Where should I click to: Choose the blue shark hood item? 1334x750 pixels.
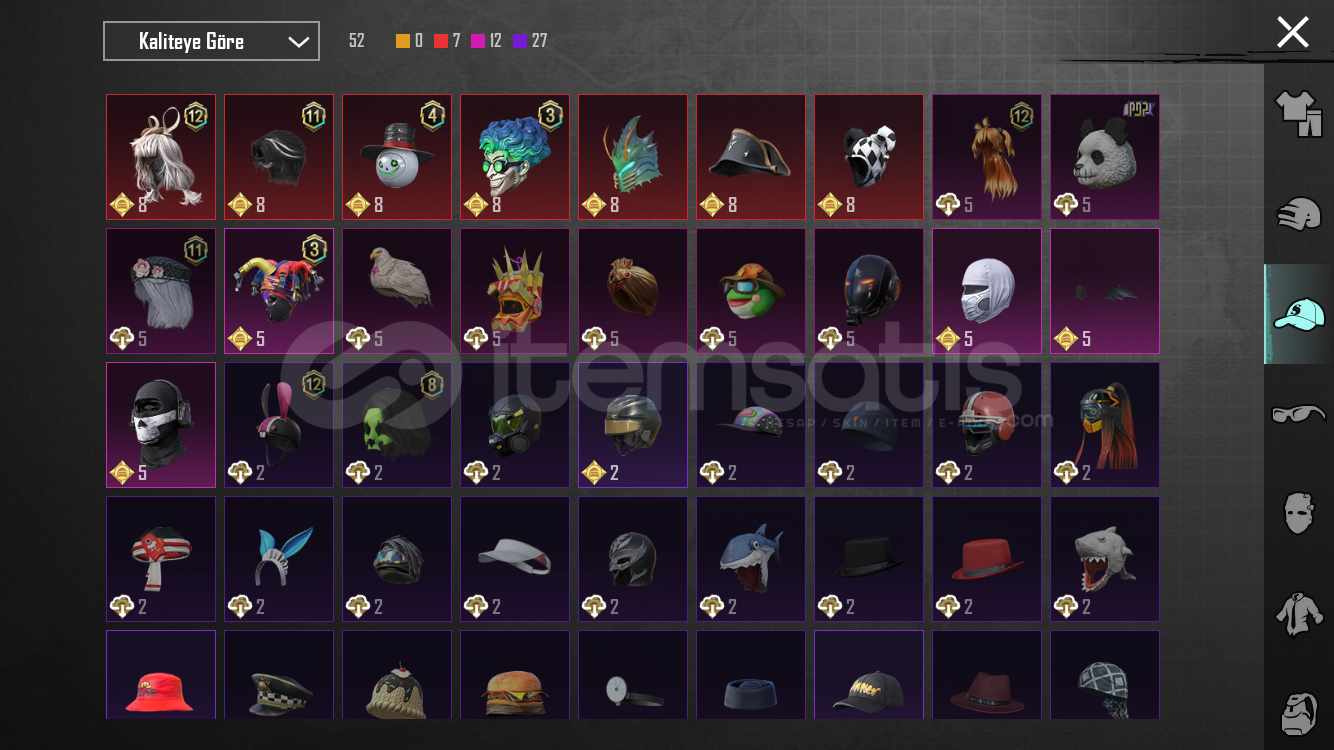tap(751, 559)
